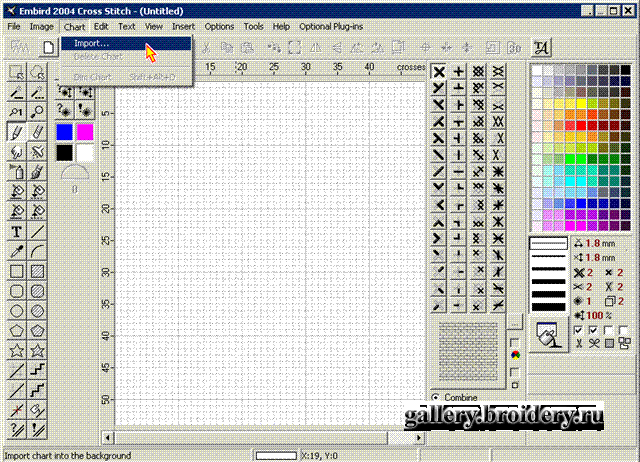The width and height of the screenshot is (640, 462).
Task: Tick the unchecked box above the gray square
Action: (609, 329)
